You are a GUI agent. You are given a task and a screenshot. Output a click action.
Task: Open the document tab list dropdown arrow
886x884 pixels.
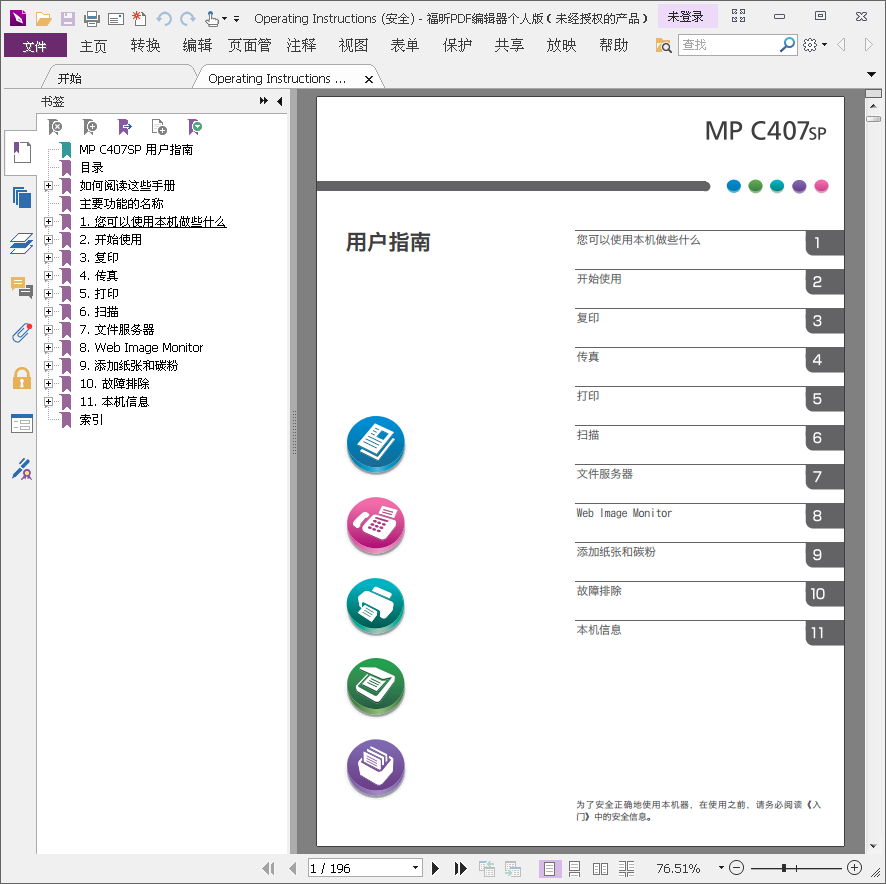click(x=872, y=74)
